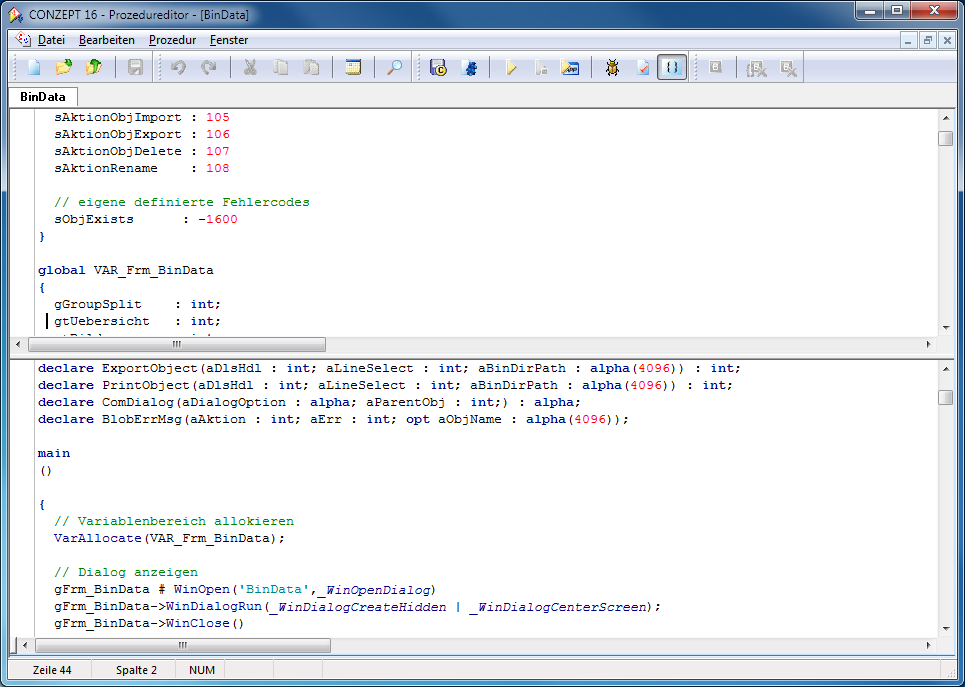Click the bug debug icon
This screenshot has width=965, height=687.
pyautogui.click(x=612, y=68)
